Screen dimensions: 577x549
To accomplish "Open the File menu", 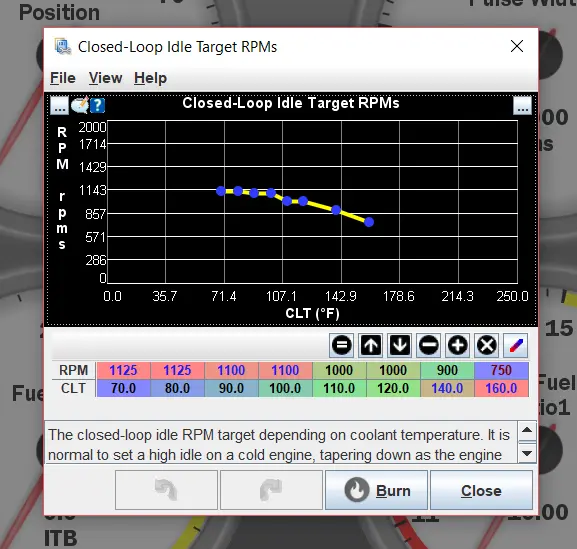I will 63,78.
